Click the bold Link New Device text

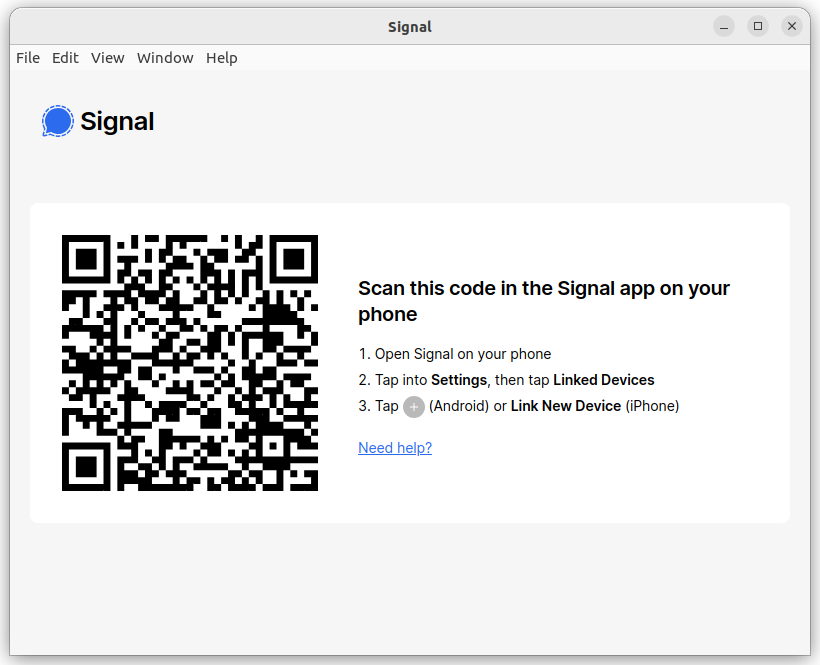click(x=566, y=406)
